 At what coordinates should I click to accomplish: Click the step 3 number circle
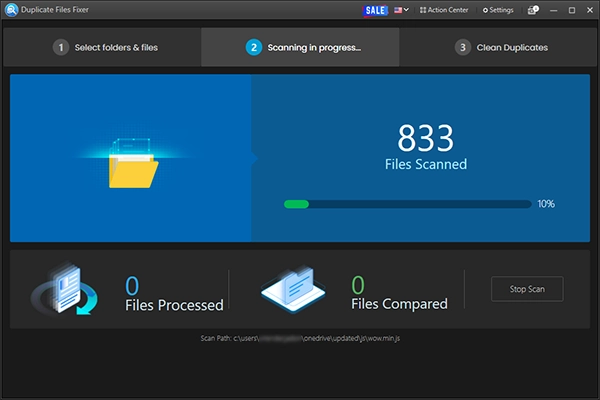click(463, 47)
